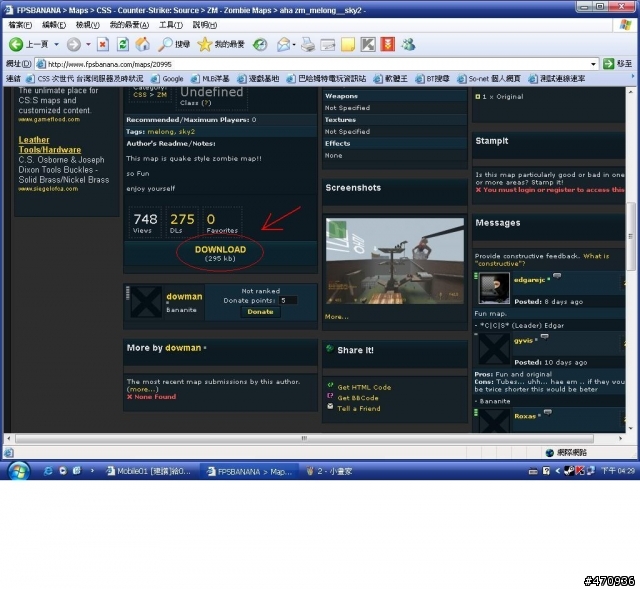Viewport: 640px width, 589px height.
Task: Open the 我的最愛(A) menu
Action: (129, 25)
